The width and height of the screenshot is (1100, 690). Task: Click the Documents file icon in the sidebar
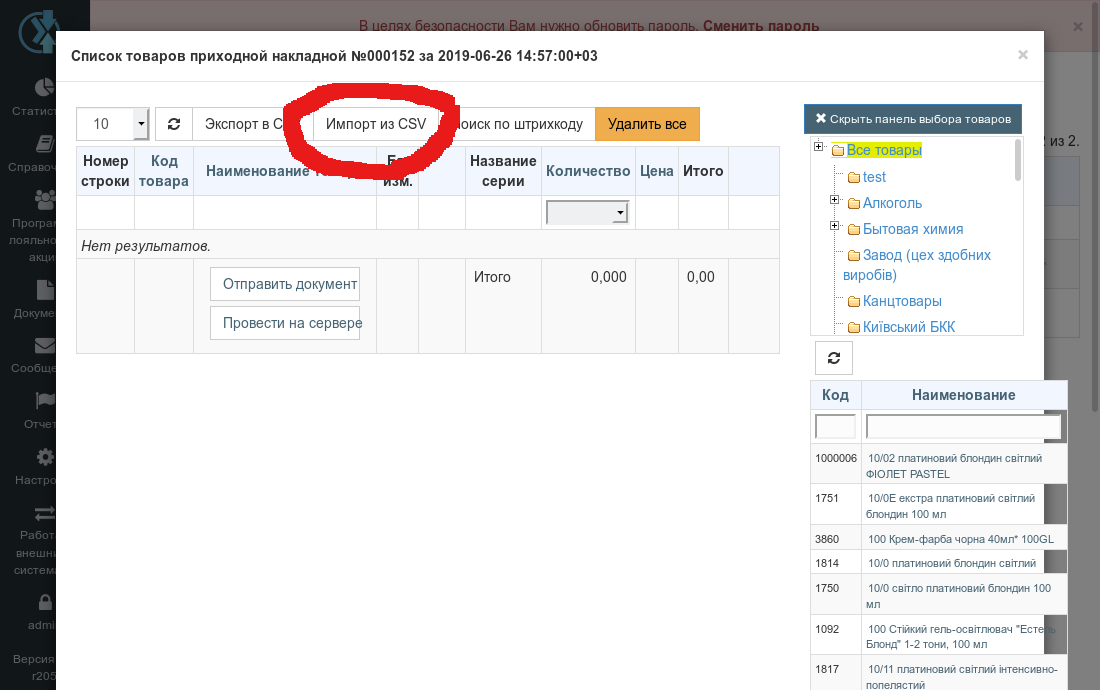coord(45,290)
